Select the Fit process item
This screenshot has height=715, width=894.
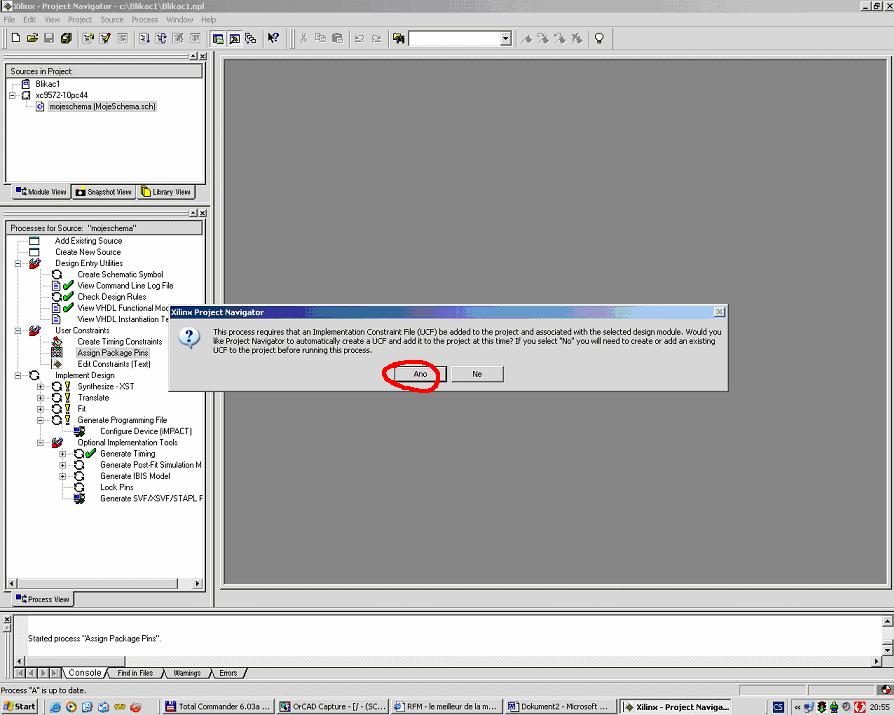point(82,409)
